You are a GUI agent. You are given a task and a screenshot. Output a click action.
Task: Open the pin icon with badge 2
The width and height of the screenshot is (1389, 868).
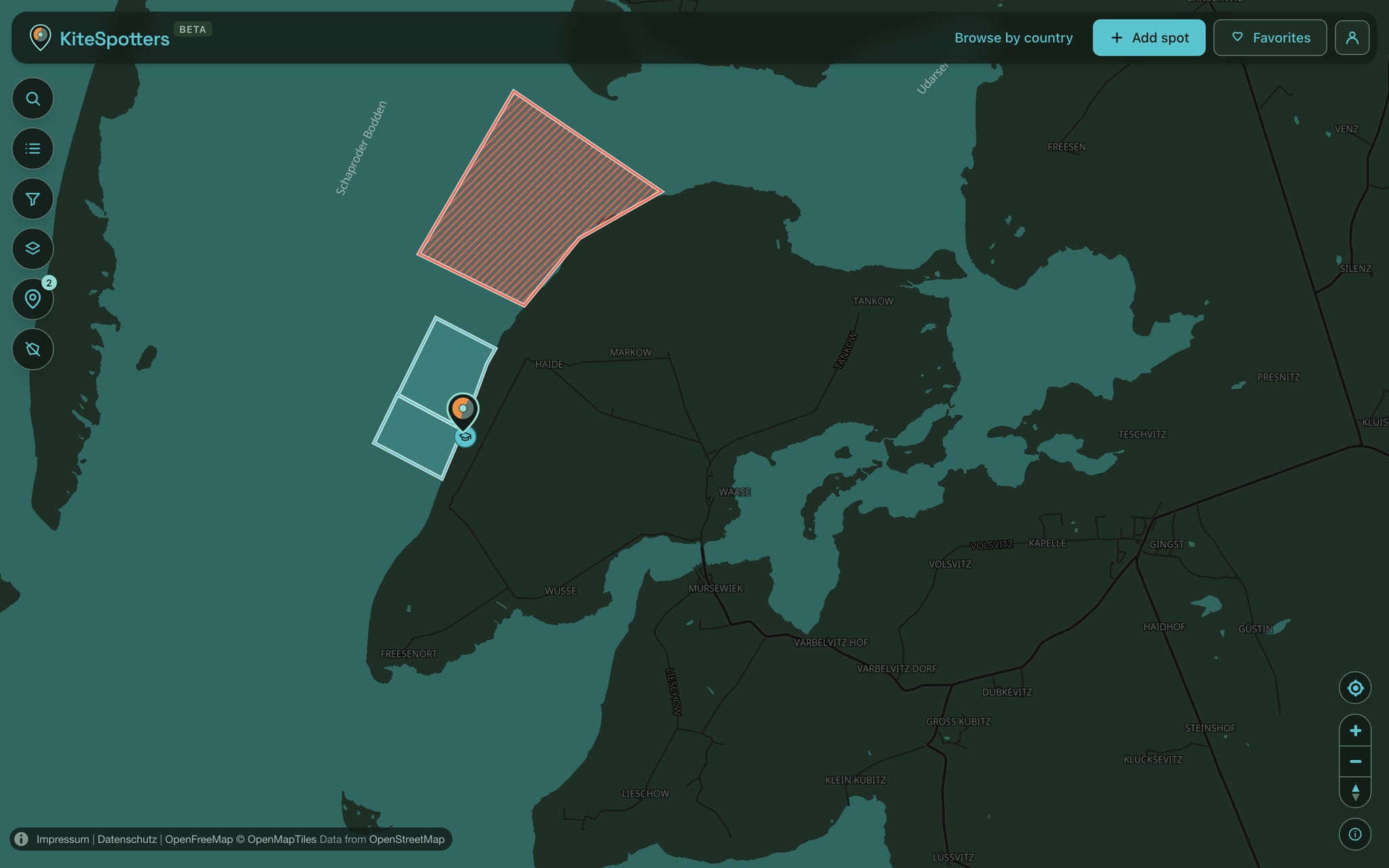33,299
